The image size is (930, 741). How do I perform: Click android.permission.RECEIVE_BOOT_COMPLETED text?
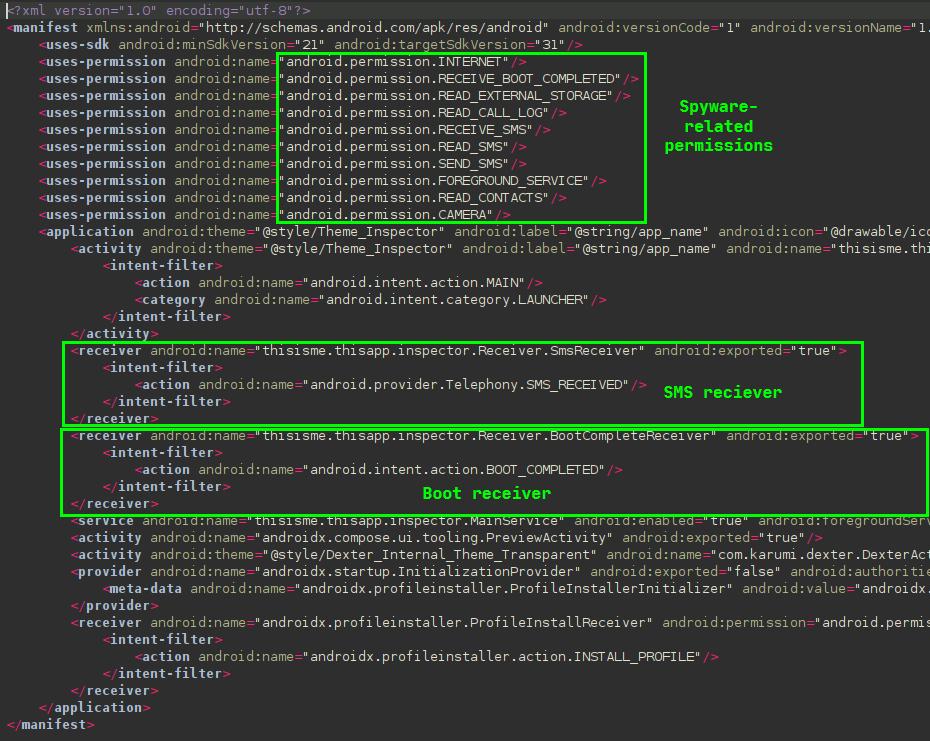tap(450, 79)
